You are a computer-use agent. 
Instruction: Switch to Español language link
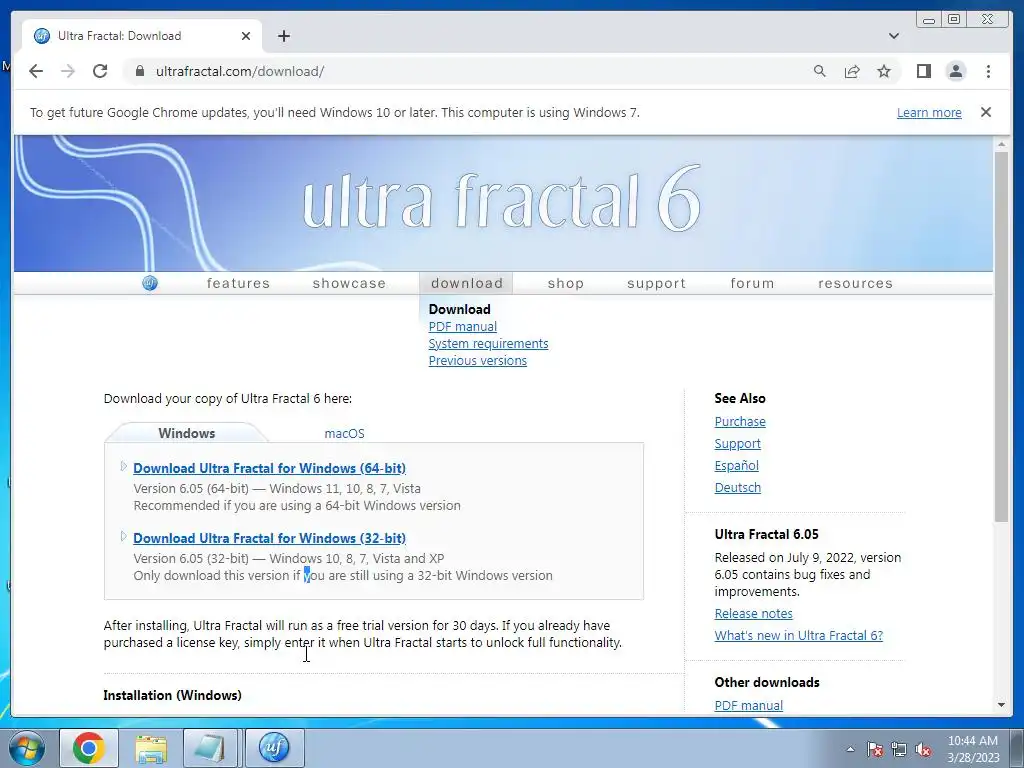point(736,466)
